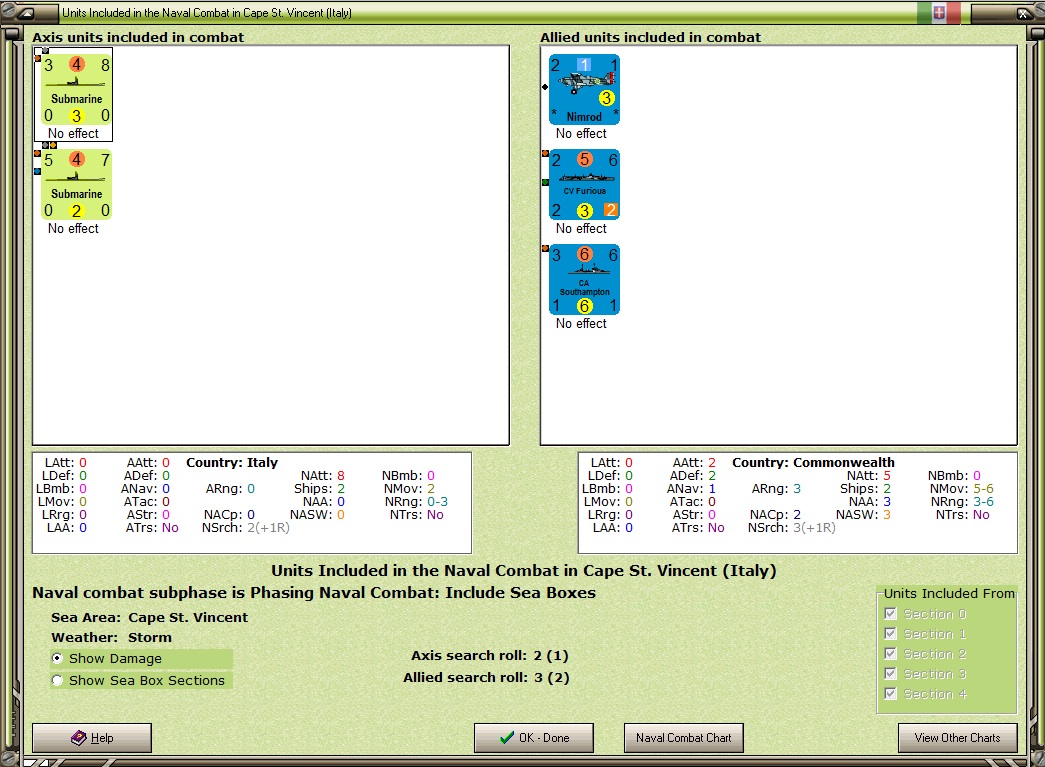1045x767 pixels.
Task: Click 'Weather: Storm' text
Action: tap(111, 638)
